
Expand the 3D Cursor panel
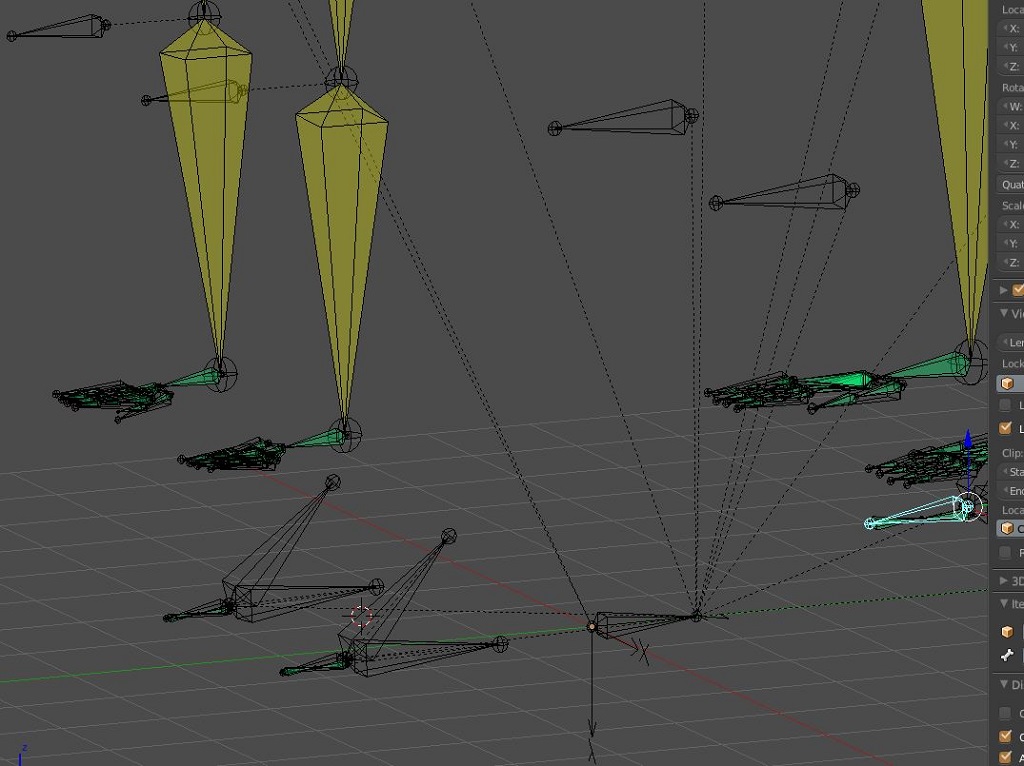click(x=1004, y=581)
